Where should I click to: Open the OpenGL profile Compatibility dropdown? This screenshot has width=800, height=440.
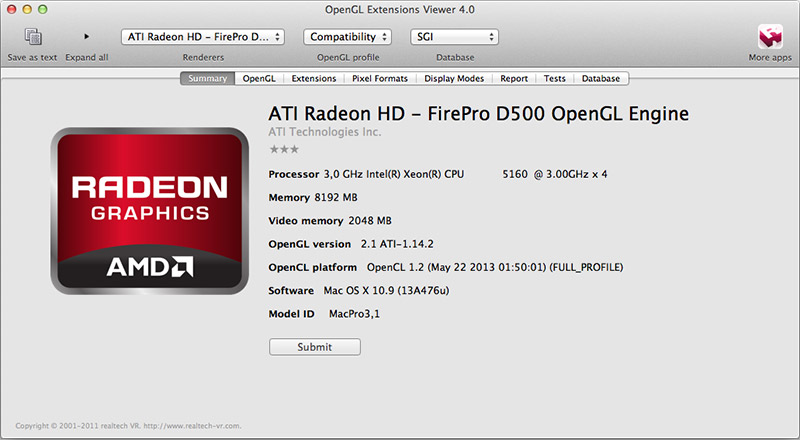point(347,37)
